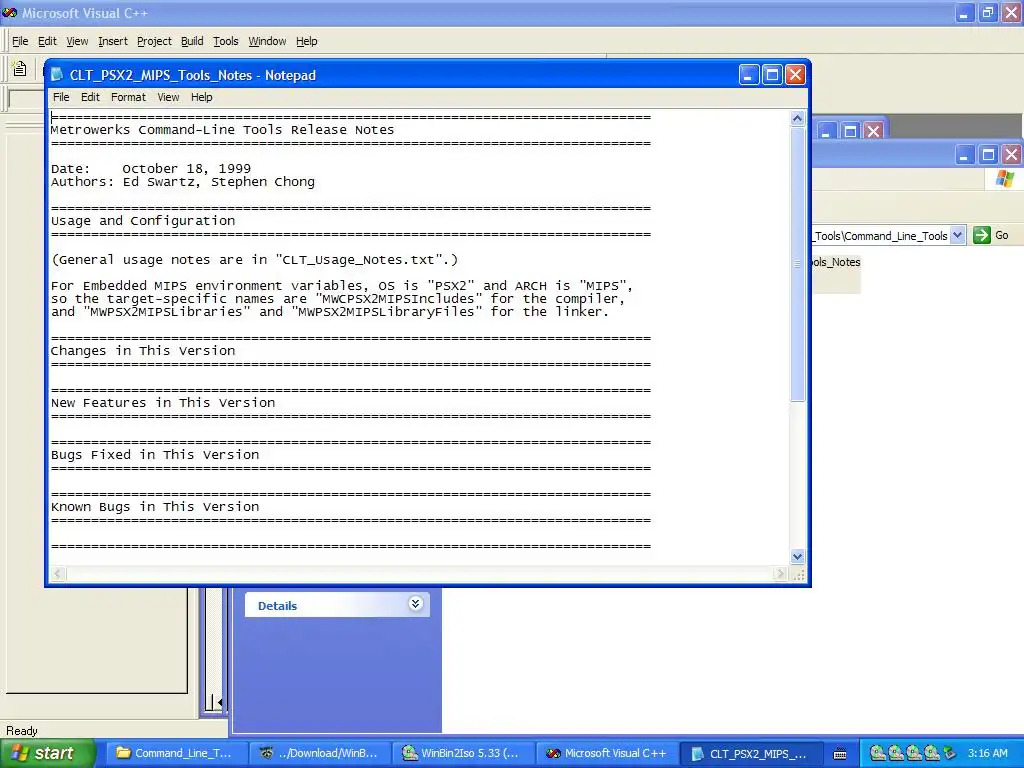Switch to WinBin2Iso 5.33 taskbar button
The height and width of the screenshot is (768, 1024).
point(463,754)
